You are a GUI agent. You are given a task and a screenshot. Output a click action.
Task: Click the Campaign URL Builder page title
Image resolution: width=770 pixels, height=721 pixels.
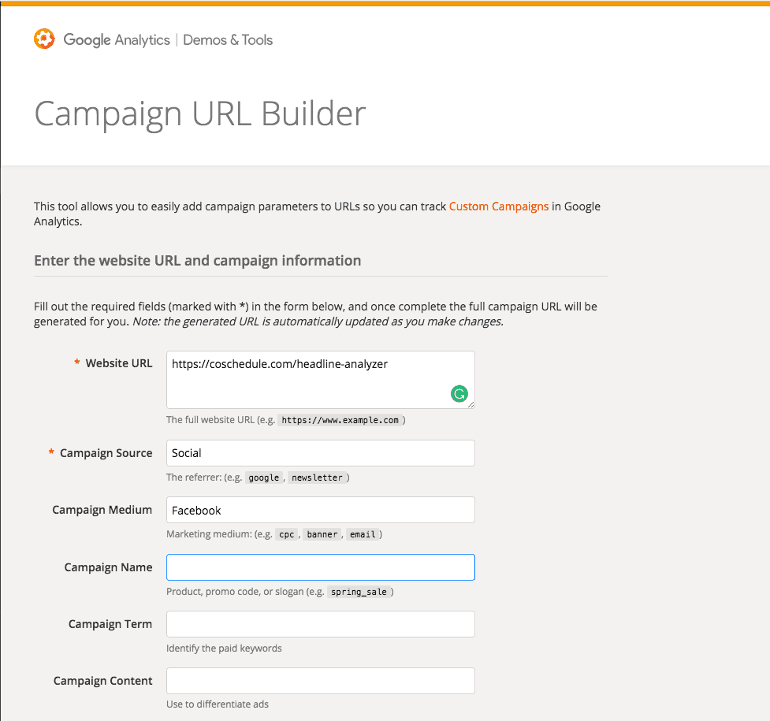[x=200, y=114]
